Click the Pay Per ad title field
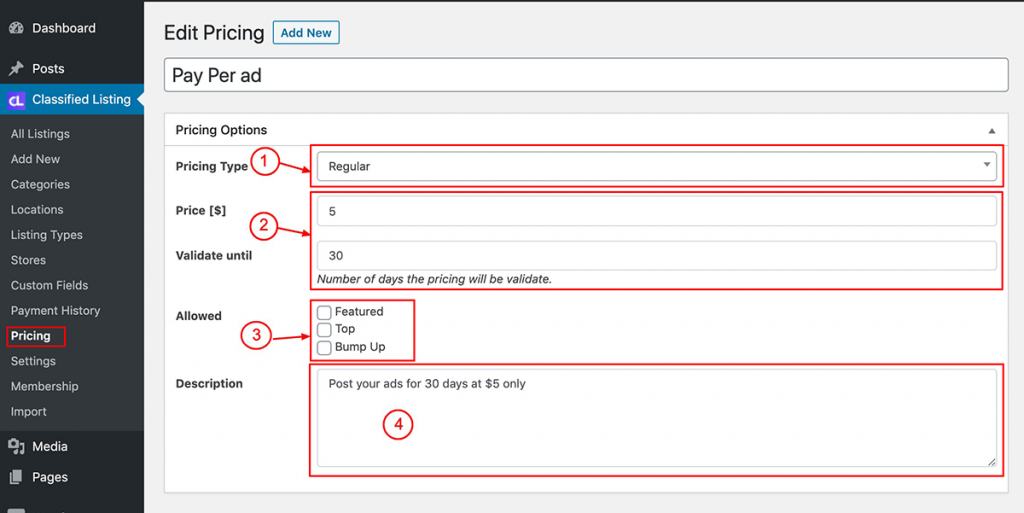 pos(586,75)
